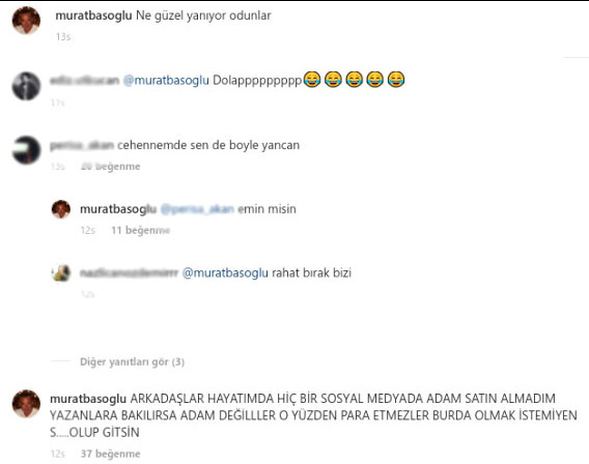Open blurred mention before 'emin misin'
Image resolution: width=589 pixels, height=464 pixels.
point(197,209)
